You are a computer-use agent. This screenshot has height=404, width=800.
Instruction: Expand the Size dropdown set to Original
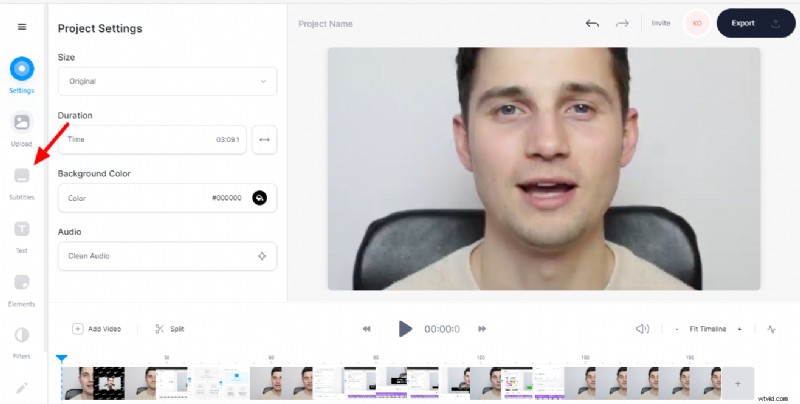click(x=166, y=81)
